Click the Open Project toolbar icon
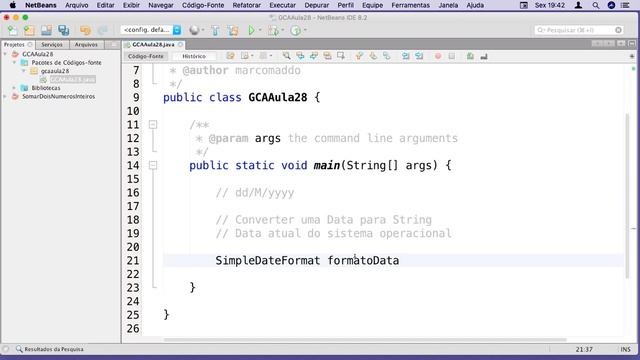 coord(46,30)
